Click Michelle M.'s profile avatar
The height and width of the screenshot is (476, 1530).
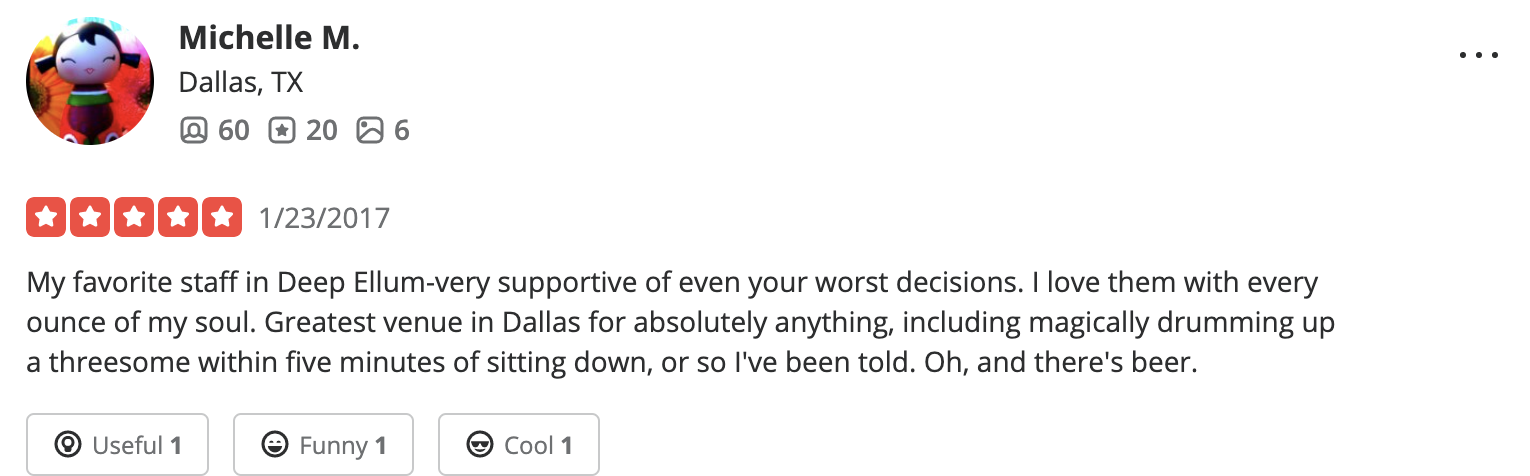click(x=90, y=81)
